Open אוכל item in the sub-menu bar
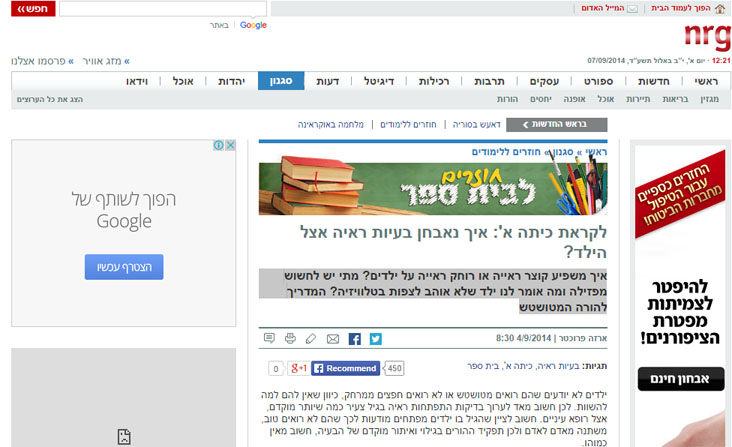This screenshot has height=447, width=732. pos(605,99)
